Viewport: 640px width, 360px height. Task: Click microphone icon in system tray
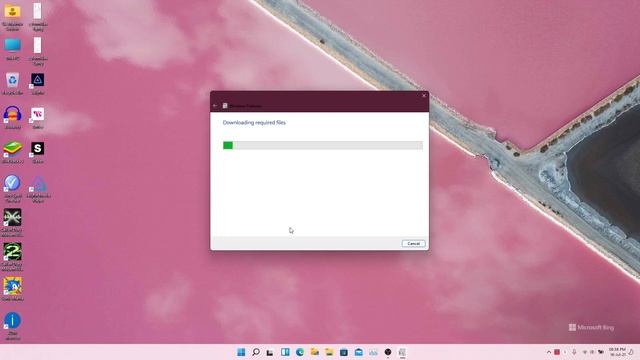click(574, 352)
